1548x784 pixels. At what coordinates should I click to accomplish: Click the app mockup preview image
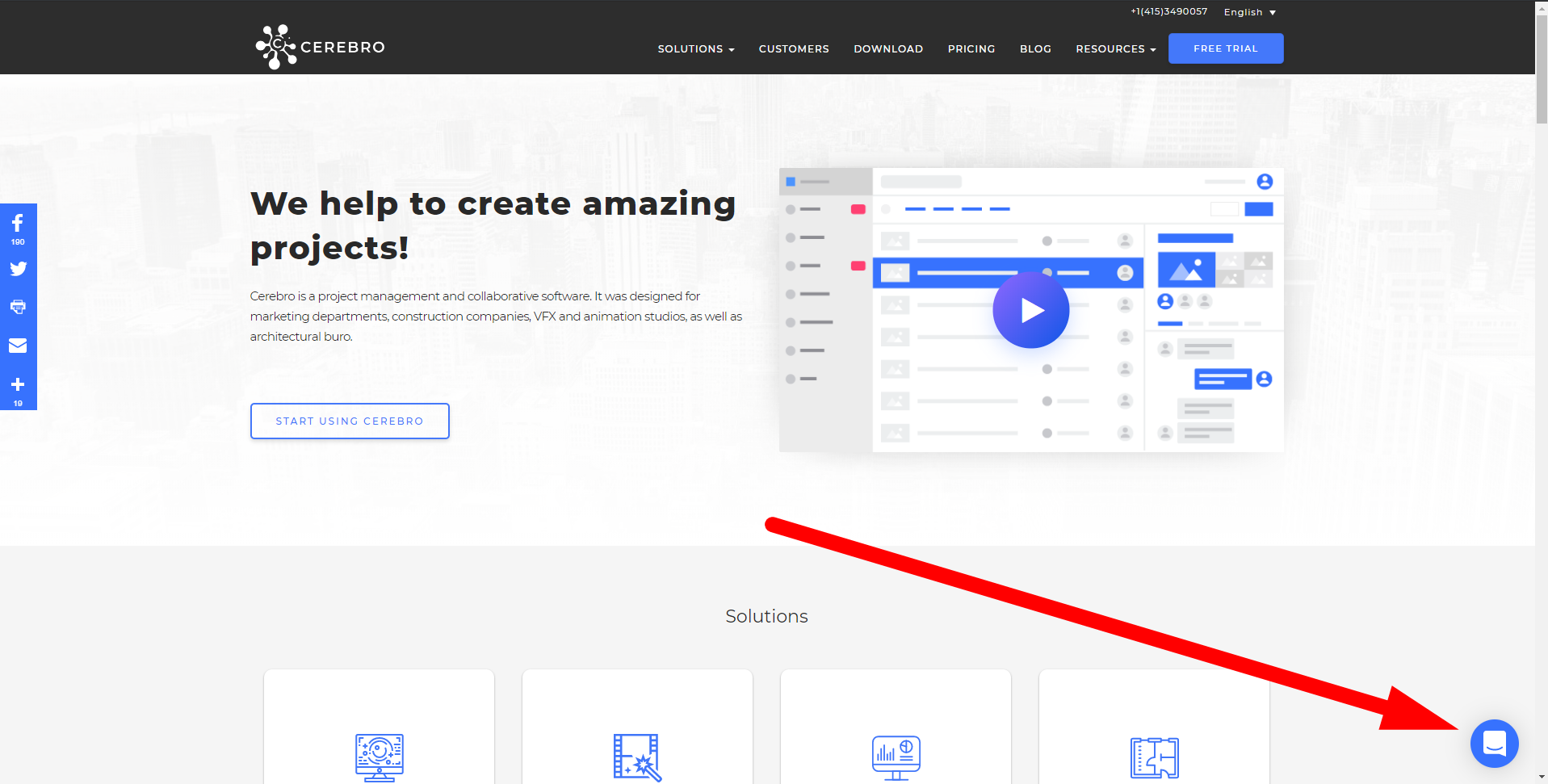point(1031,310)
